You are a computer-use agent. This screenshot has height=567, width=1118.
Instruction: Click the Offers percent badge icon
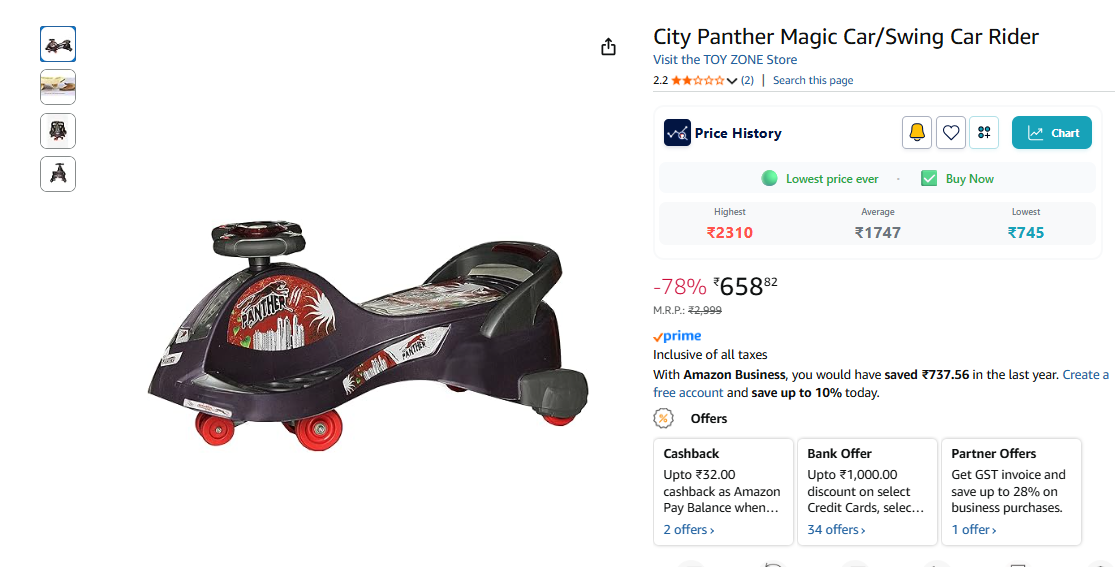click(663, 418)
